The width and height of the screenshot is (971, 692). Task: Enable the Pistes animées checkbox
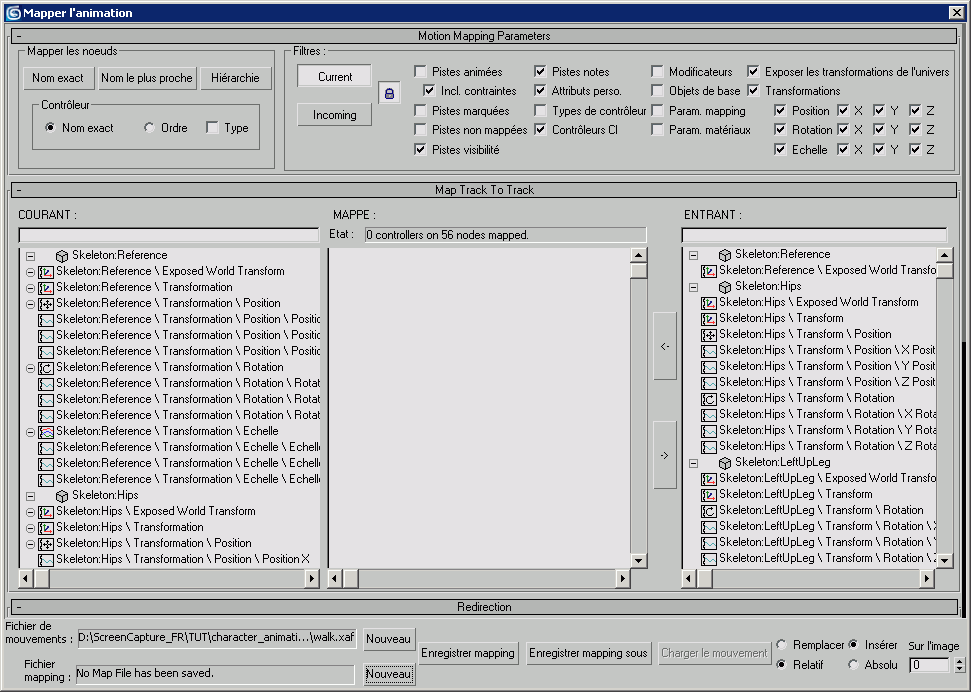coord(420,71)
